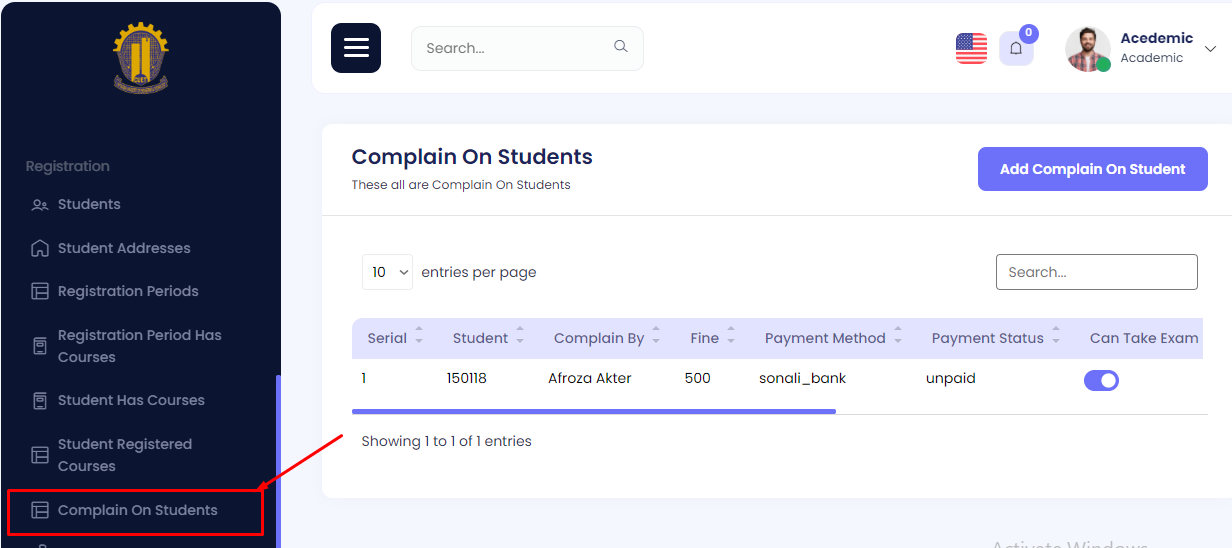Open Student Has Courses menu item

131,400
